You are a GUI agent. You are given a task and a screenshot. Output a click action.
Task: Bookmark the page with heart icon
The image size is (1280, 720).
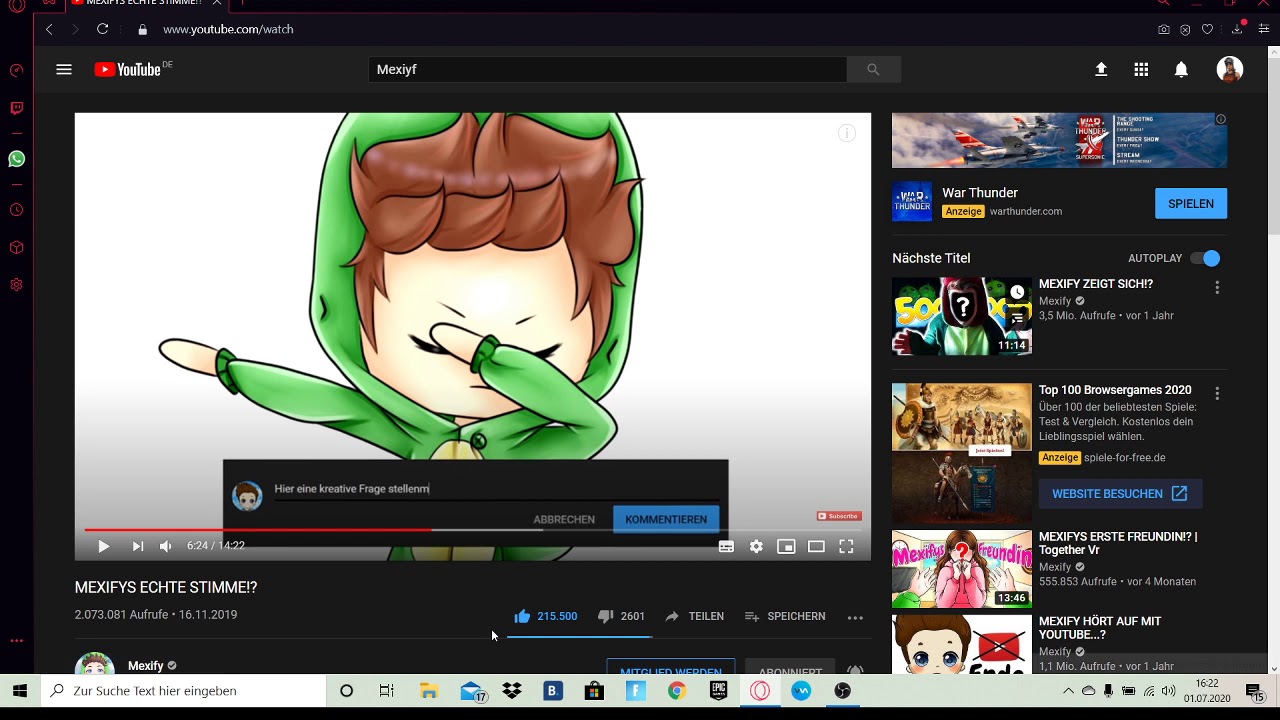1208,30
